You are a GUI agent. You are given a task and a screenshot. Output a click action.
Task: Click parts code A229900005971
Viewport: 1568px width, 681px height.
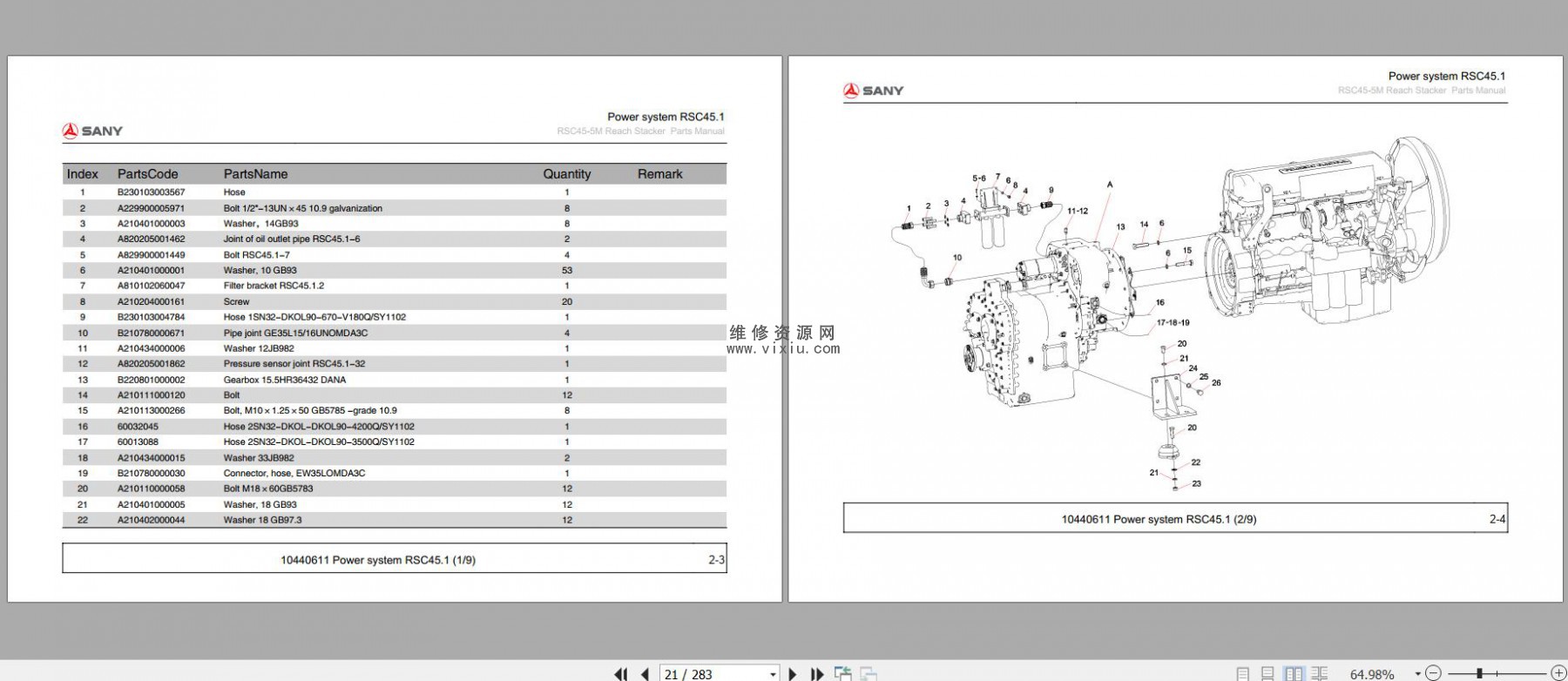[151, 208]
